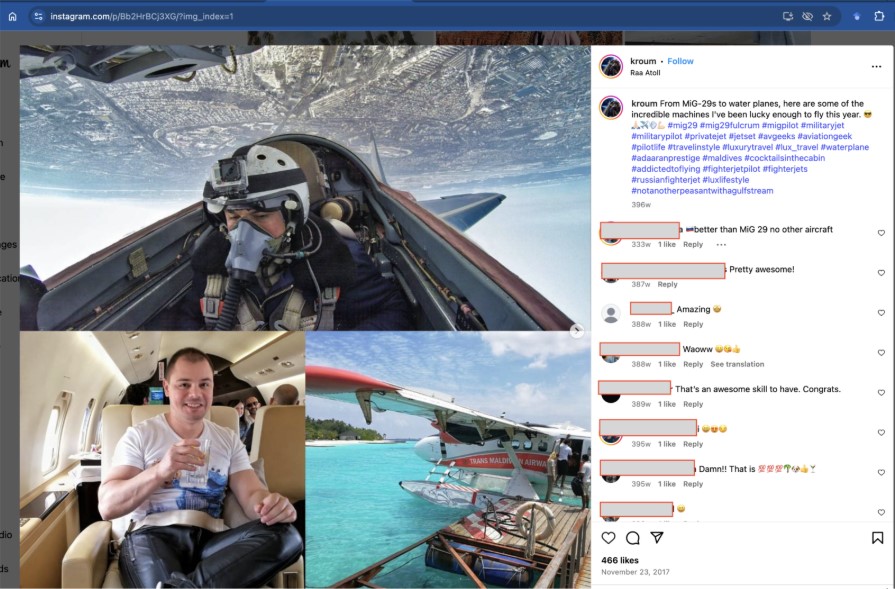Screen dimensions: 895x589
Task: Open the #mig29 hashtag
Action: (682, 125)
